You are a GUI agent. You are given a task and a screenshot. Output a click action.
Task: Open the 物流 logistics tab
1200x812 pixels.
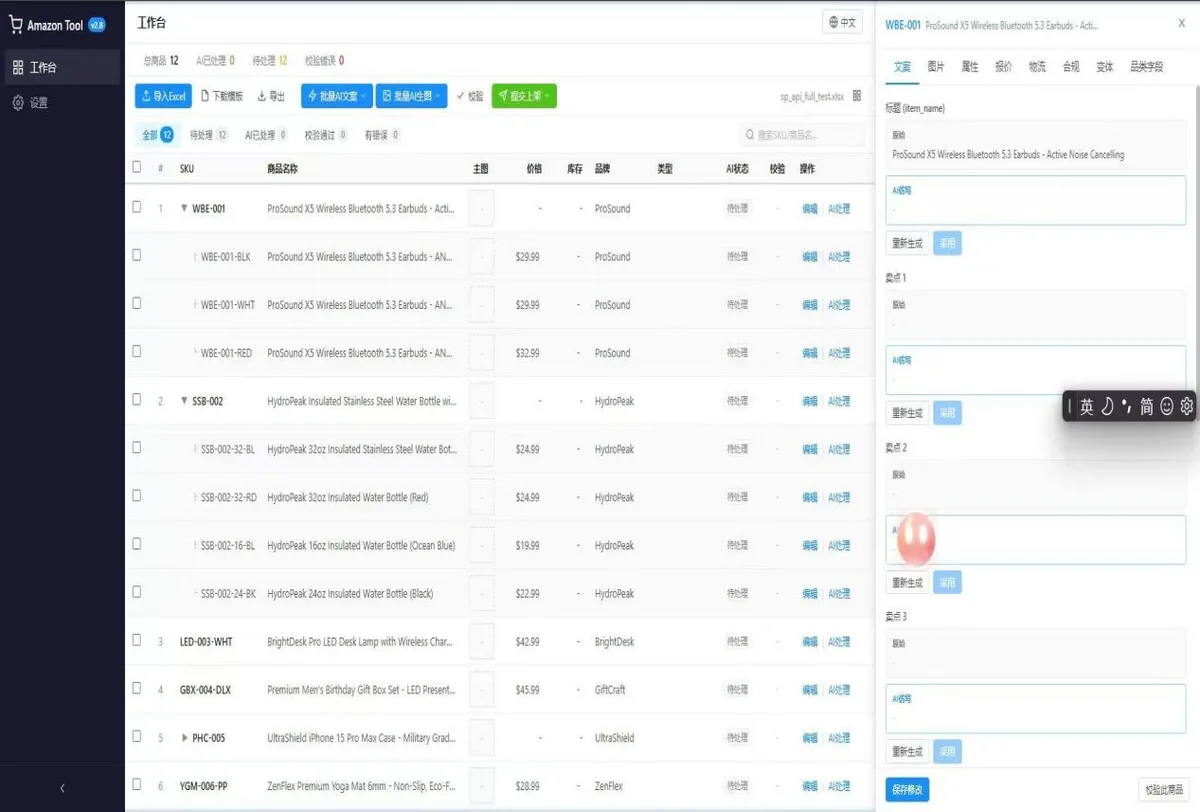(1037, 67)
